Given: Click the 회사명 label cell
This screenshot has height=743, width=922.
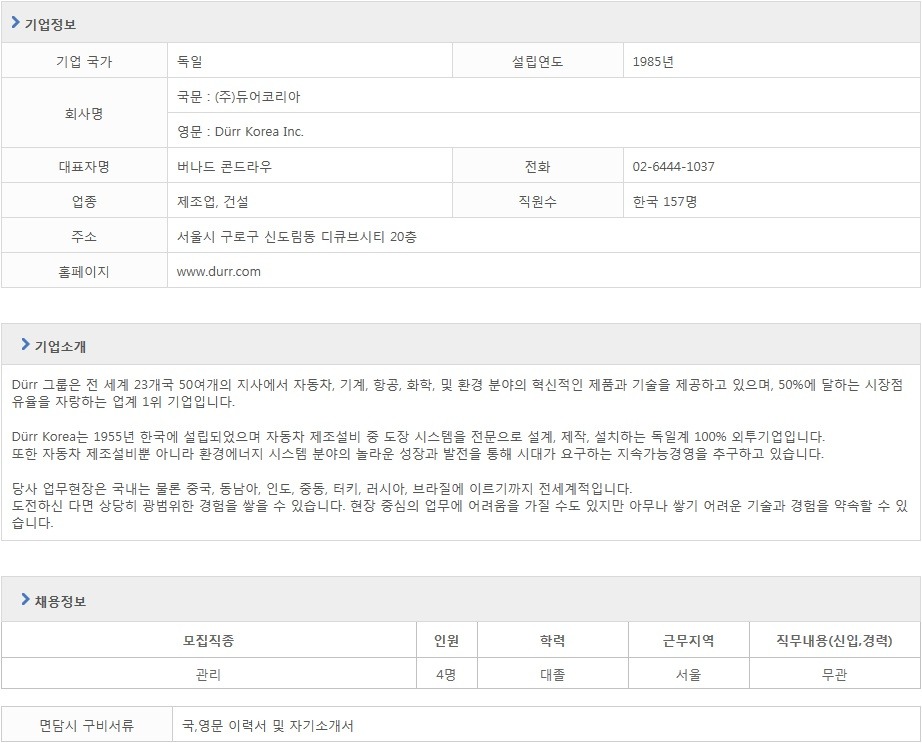Looking at the screenshot, I should point(84,113).
